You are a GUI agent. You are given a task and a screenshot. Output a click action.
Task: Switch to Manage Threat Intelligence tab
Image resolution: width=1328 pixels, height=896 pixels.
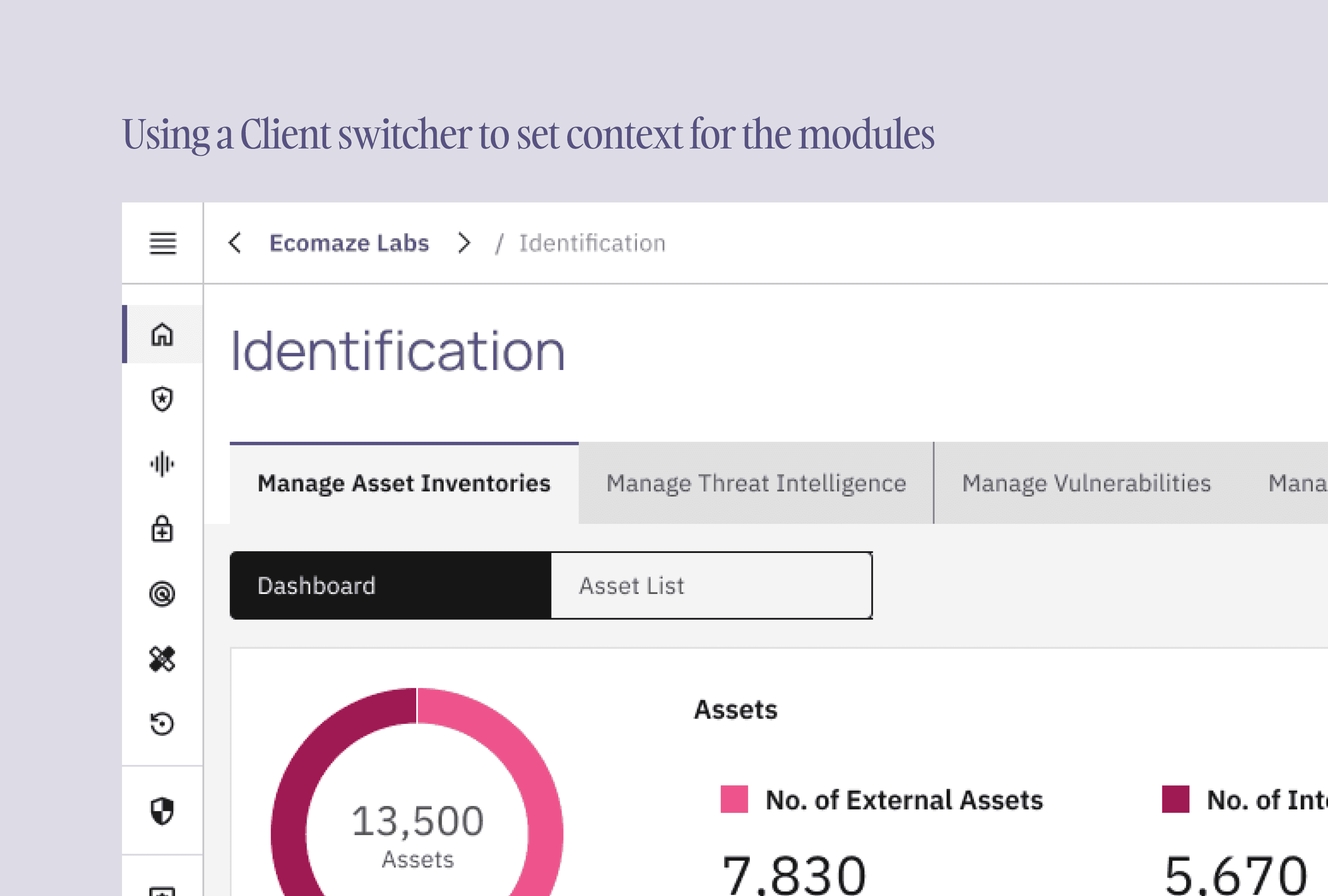(756, 483)
